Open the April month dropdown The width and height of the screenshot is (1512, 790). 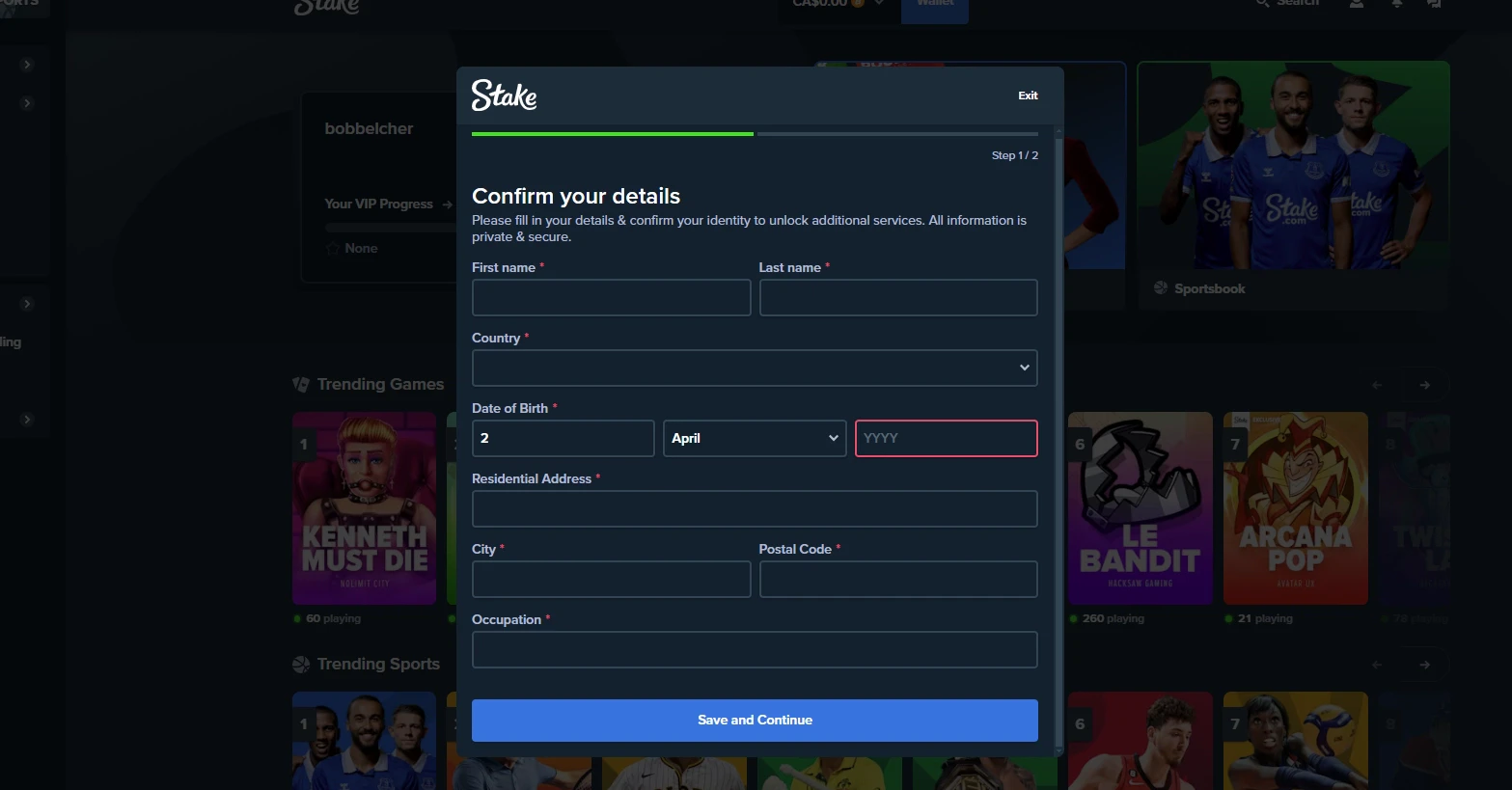coord(755,438)
